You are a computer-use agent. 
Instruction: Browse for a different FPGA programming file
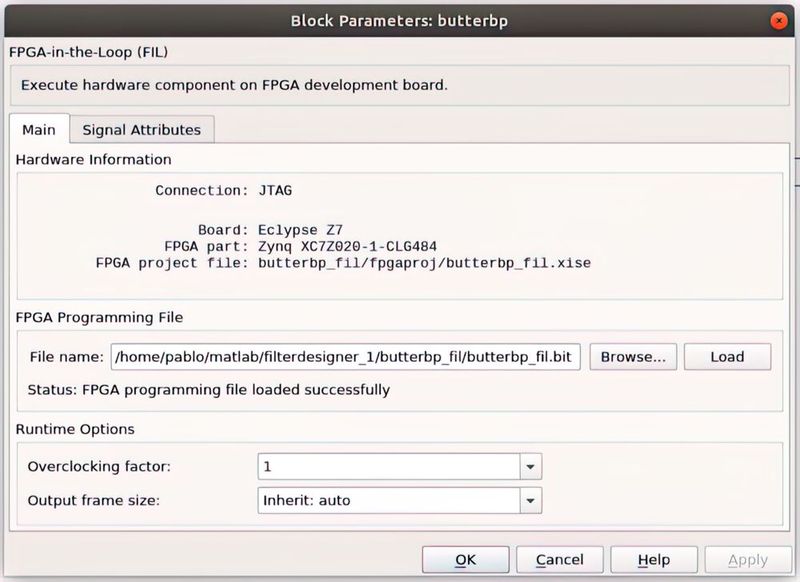pos(632,357)
